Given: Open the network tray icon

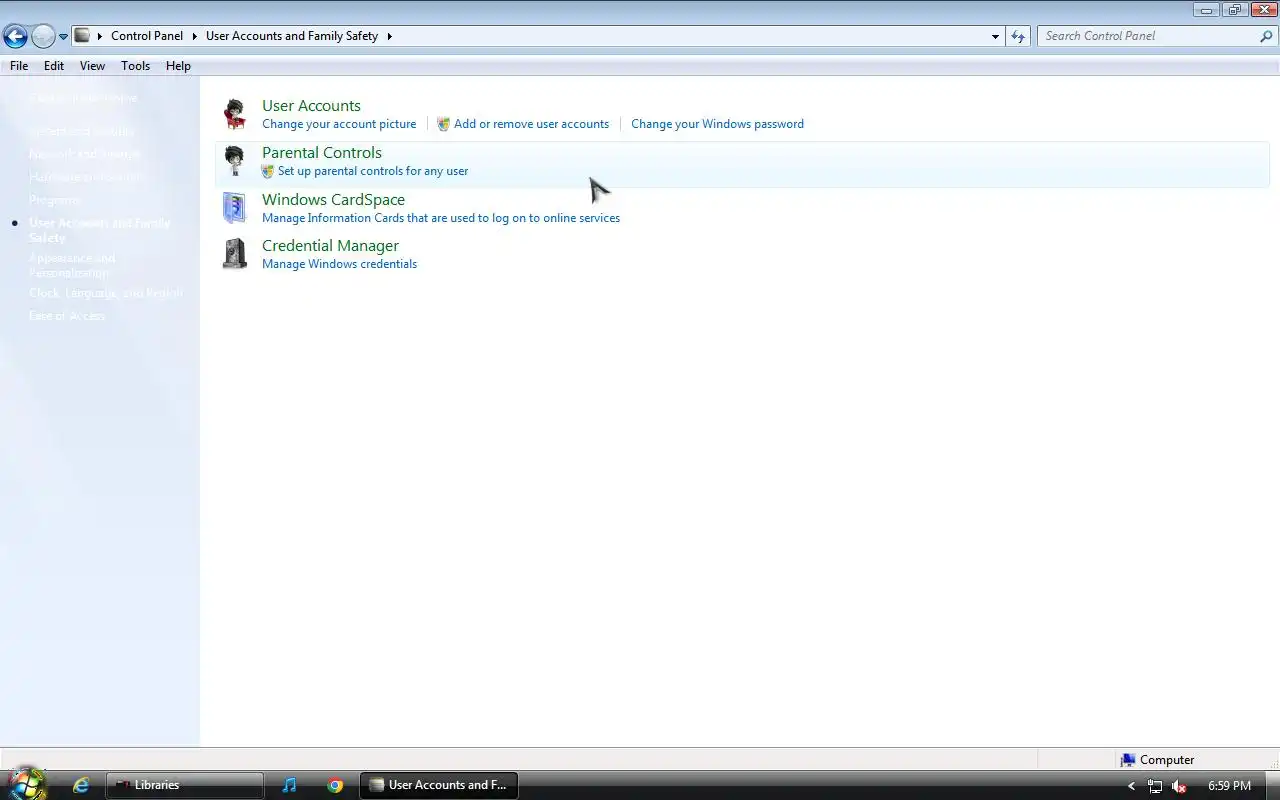Looking at the screenshot, I should pos(1155,786).
